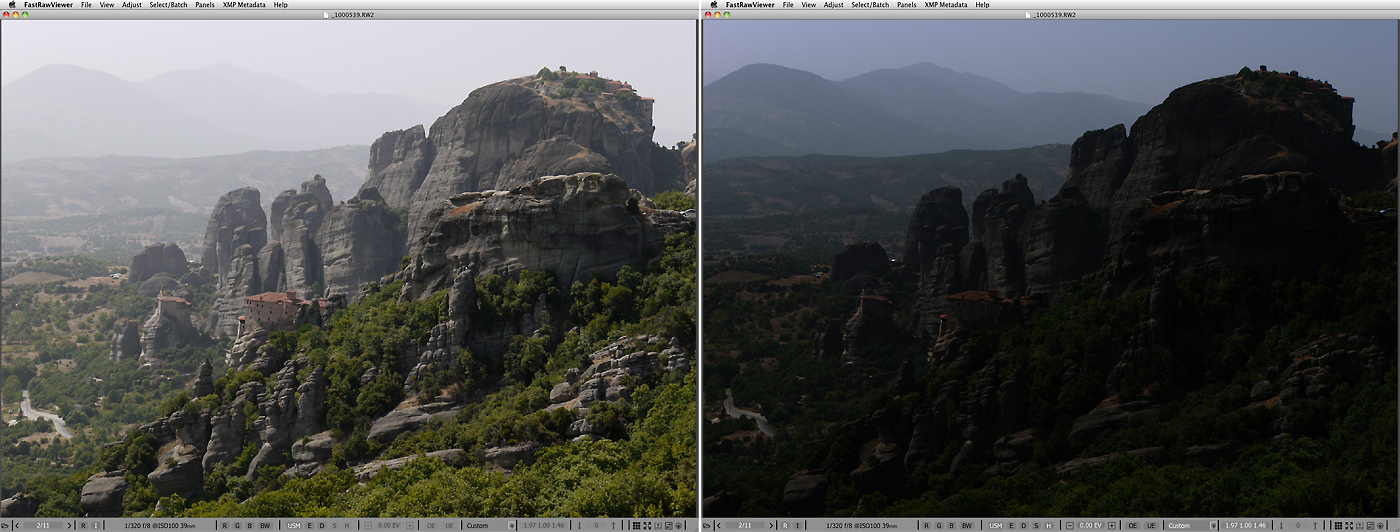Screen dimensions: 1400x532
Task: Toggle the red channel R in left window
Action: pos(224,525)
